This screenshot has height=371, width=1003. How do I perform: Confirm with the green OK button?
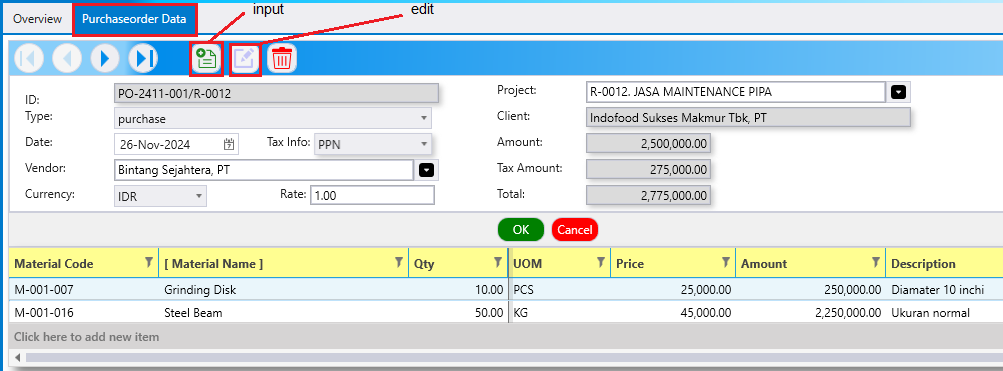[x=521, y=230]
